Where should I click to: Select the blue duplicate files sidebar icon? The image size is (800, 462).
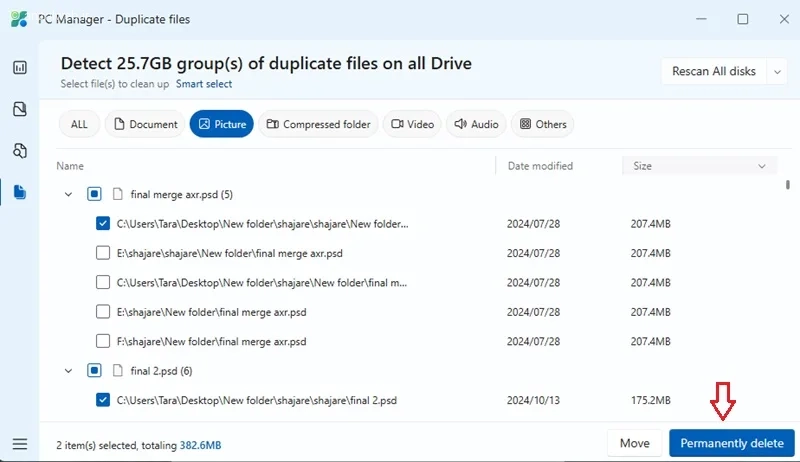pos(20,192)
